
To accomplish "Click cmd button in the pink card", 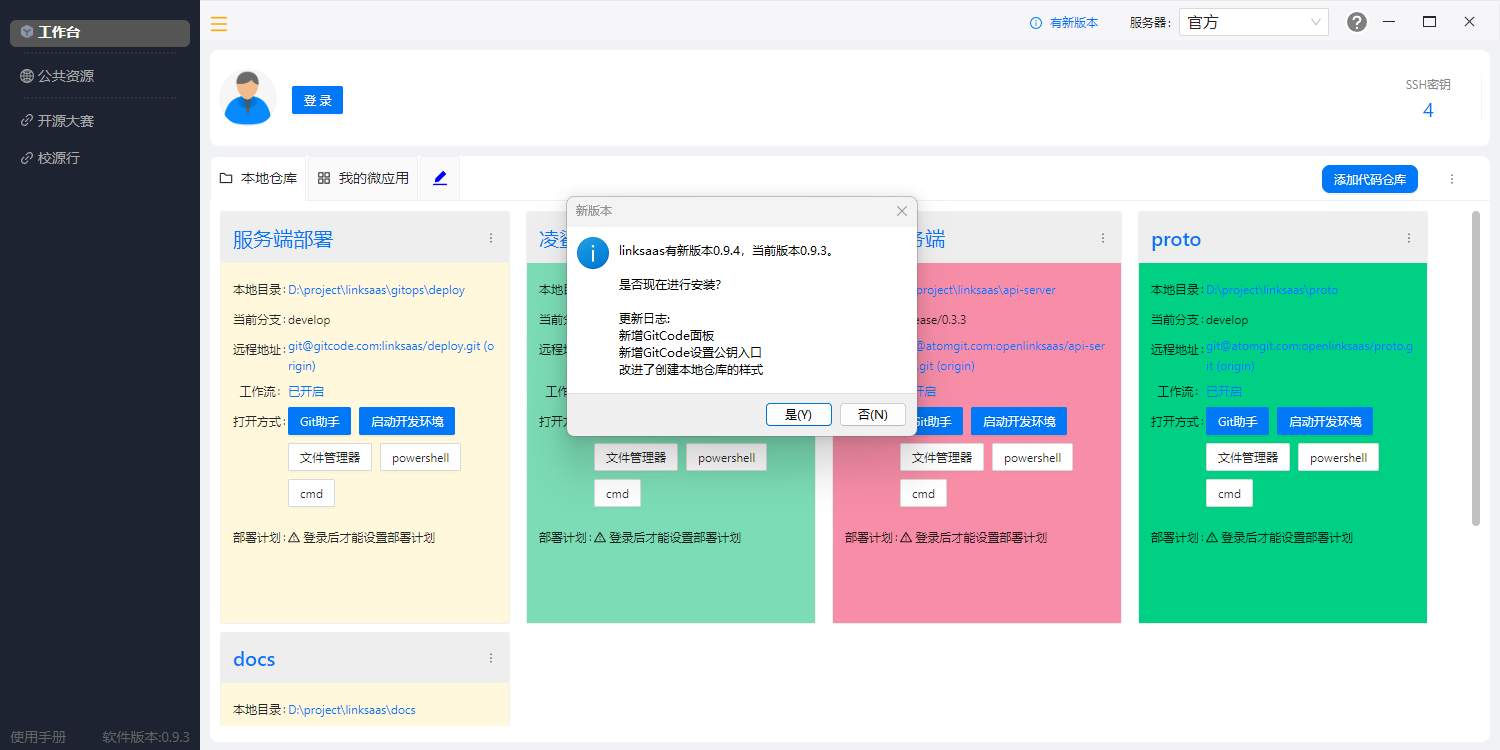I will [923, 493].
